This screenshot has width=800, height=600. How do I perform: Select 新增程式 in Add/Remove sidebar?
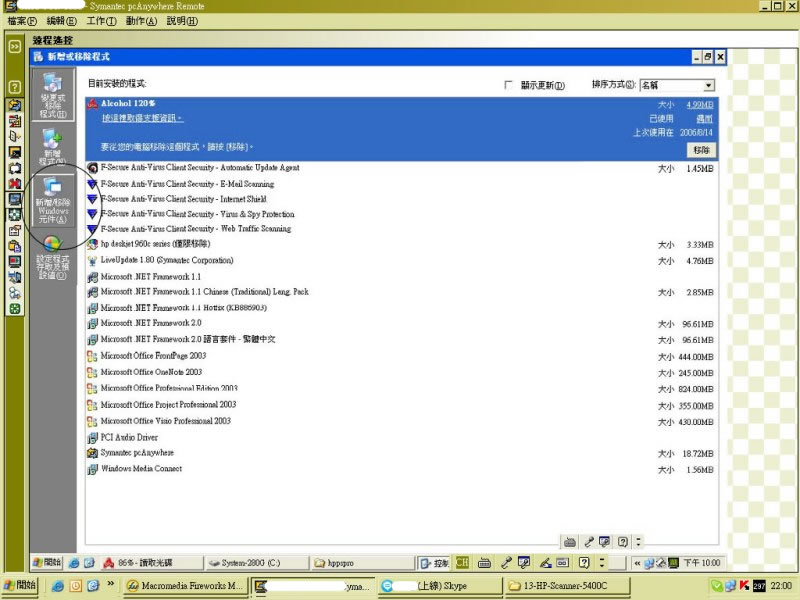tap(53, 147)
